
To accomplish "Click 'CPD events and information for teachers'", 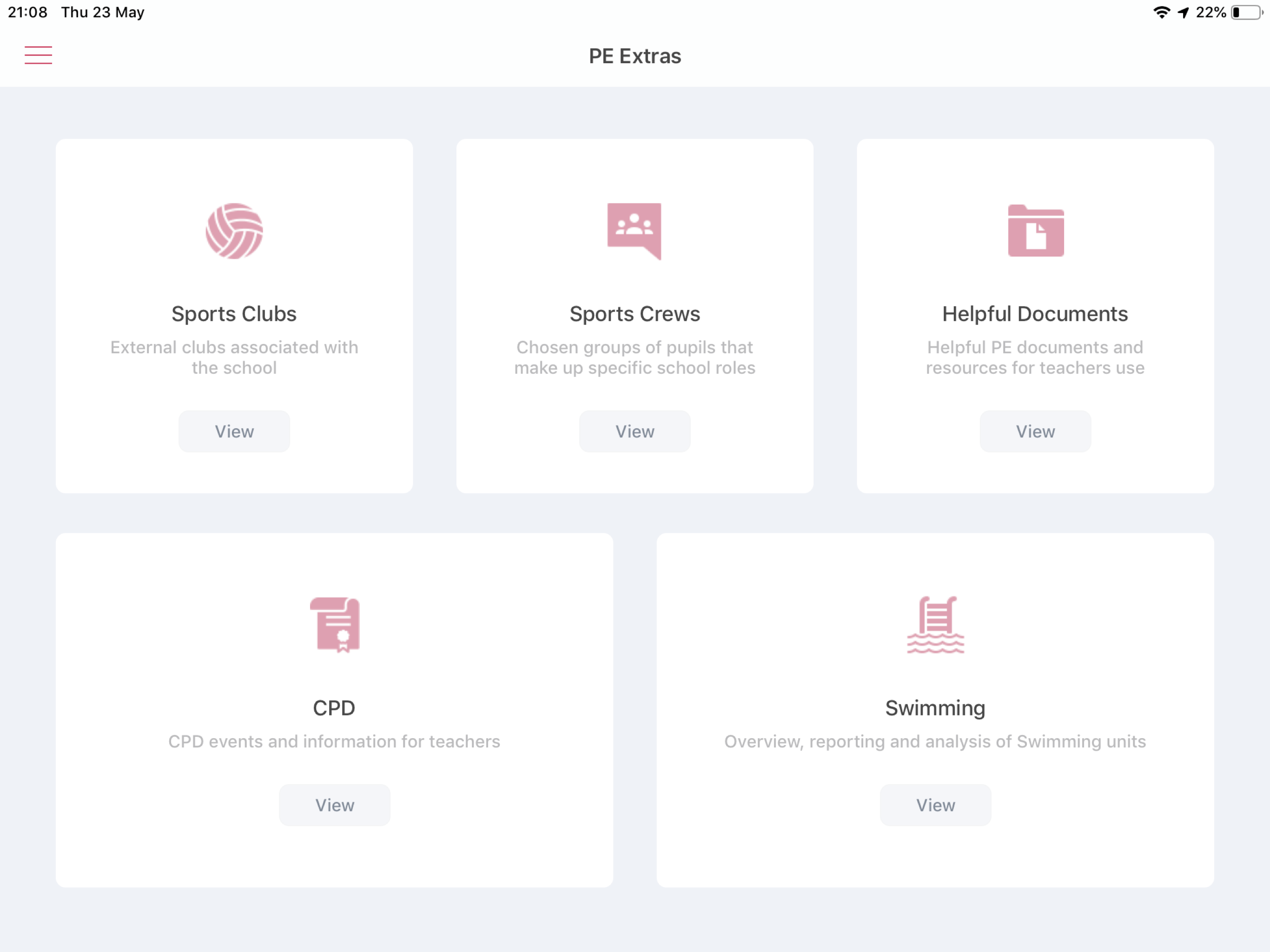I will (334, 741).
